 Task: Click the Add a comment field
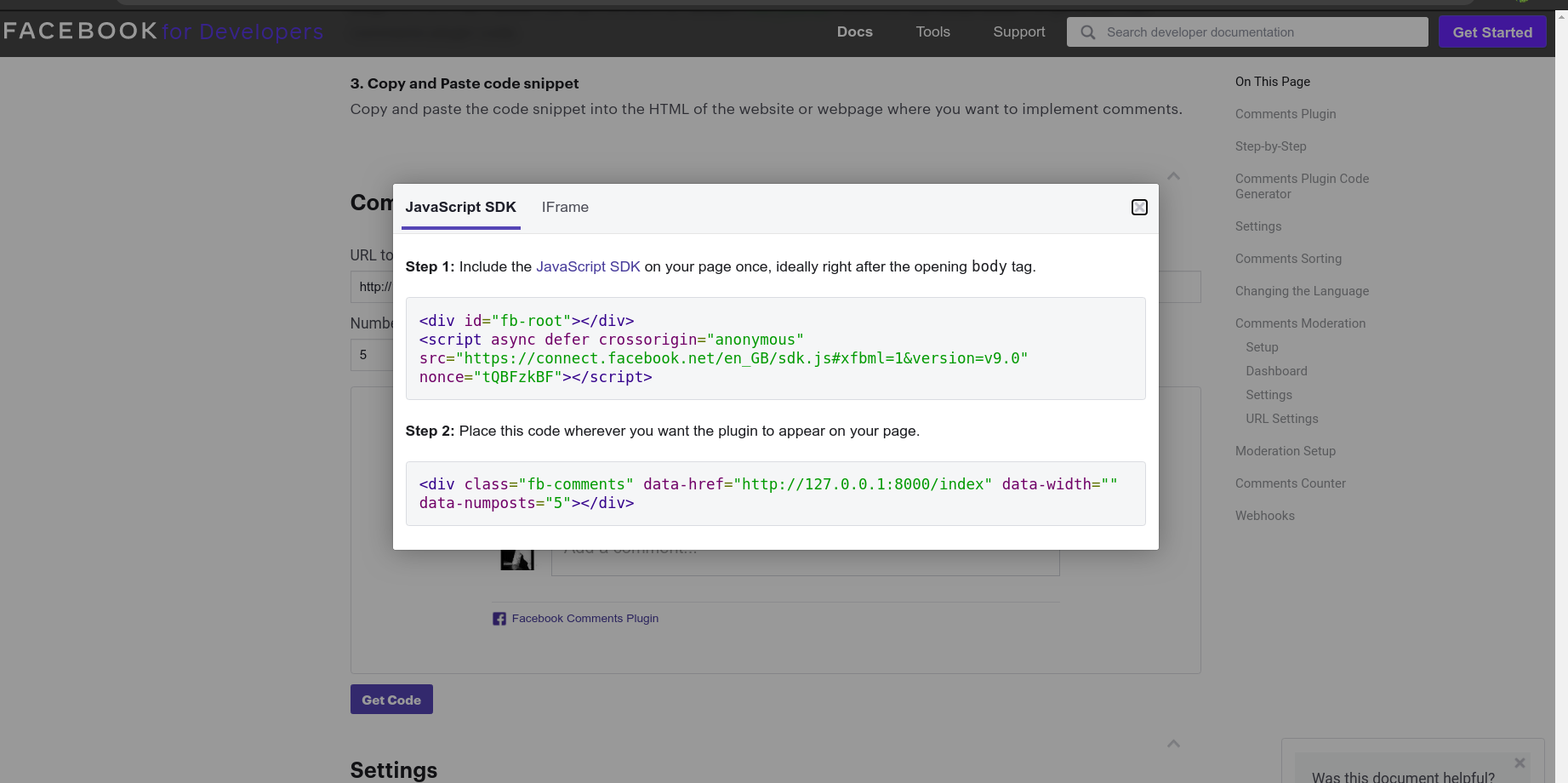pos(805,562)
